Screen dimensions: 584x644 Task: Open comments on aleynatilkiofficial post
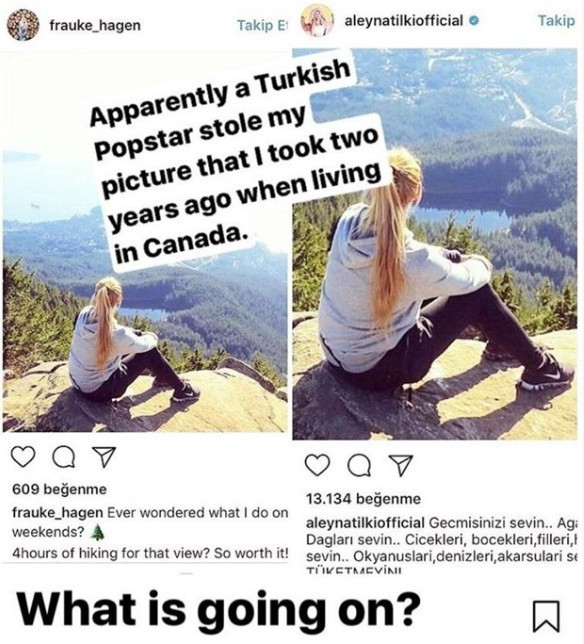click(x=359, y=466)
